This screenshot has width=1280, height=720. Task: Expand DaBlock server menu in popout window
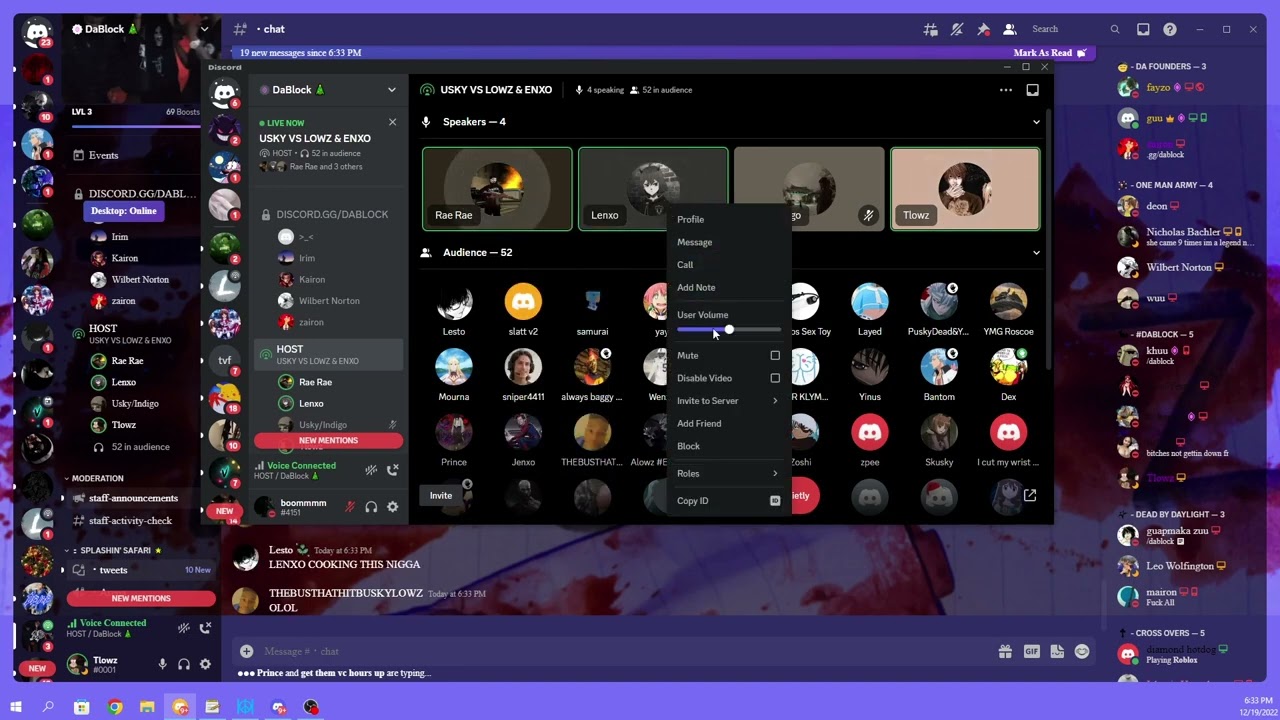(x=391, y=90)
